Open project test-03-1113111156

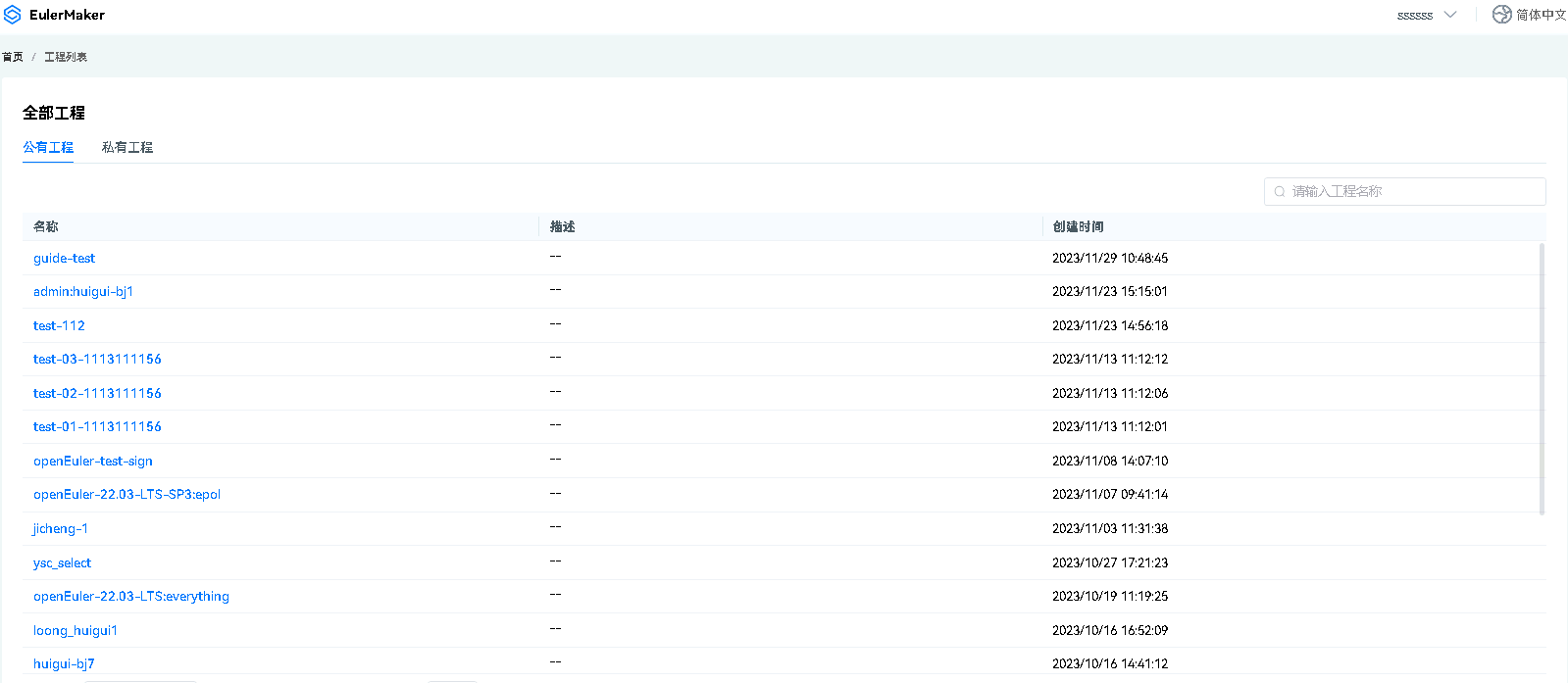[x=97, y=360]
